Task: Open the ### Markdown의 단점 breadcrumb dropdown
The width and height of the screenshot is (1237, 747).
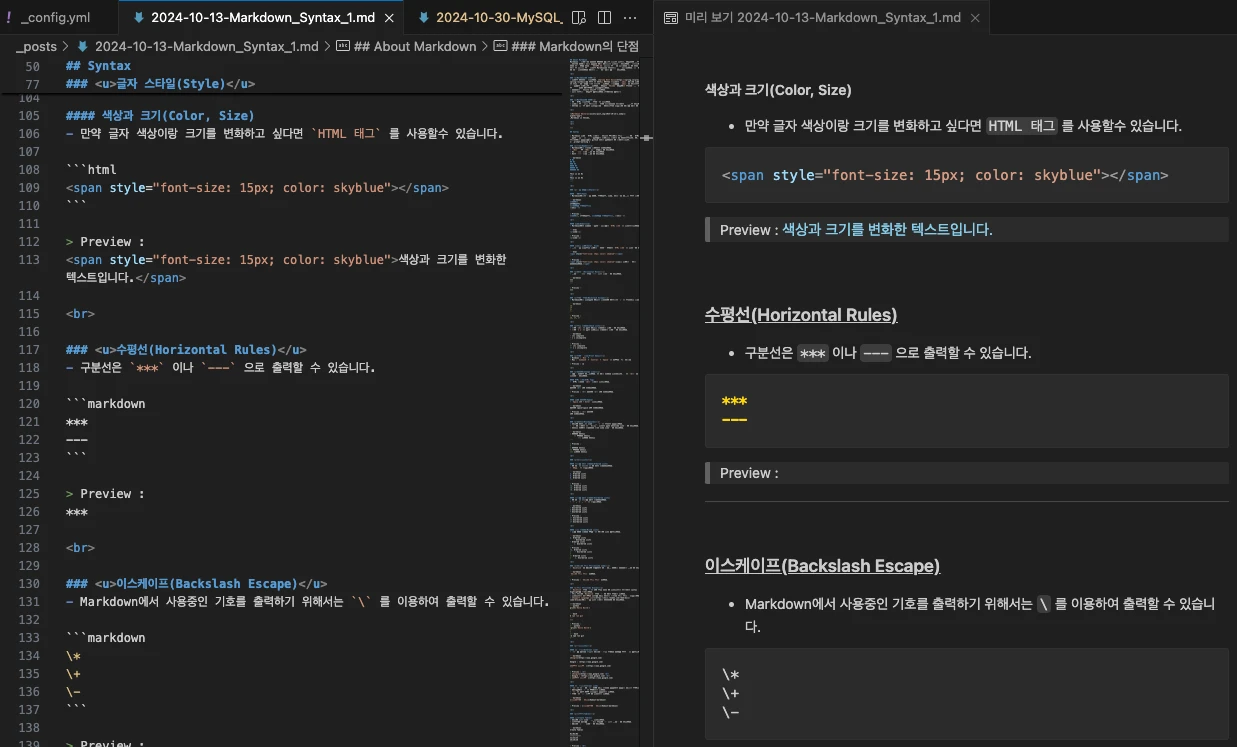Action: tap(574, 46)
